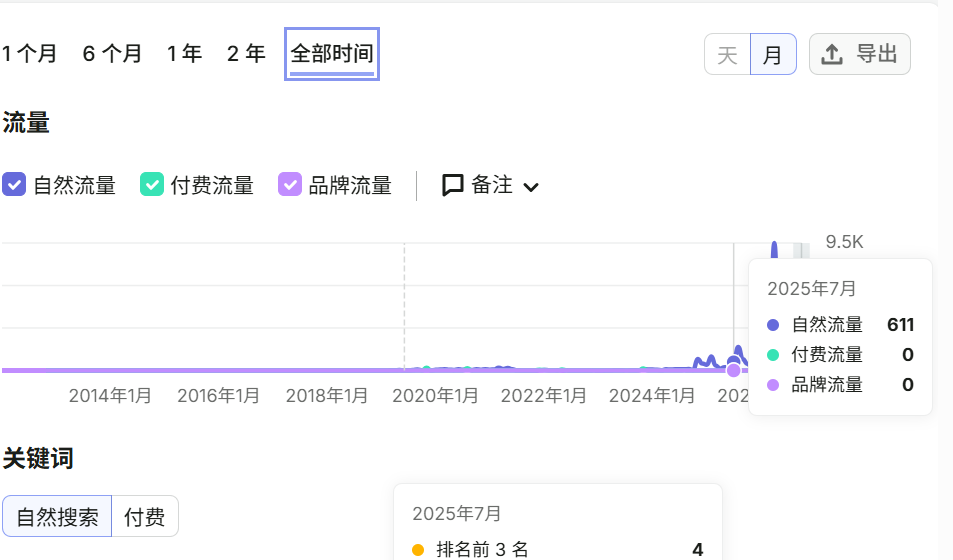Switch to the 付费 keyword tab
The width and height of the screenshot is (953, 560).
tap(145, 516)
